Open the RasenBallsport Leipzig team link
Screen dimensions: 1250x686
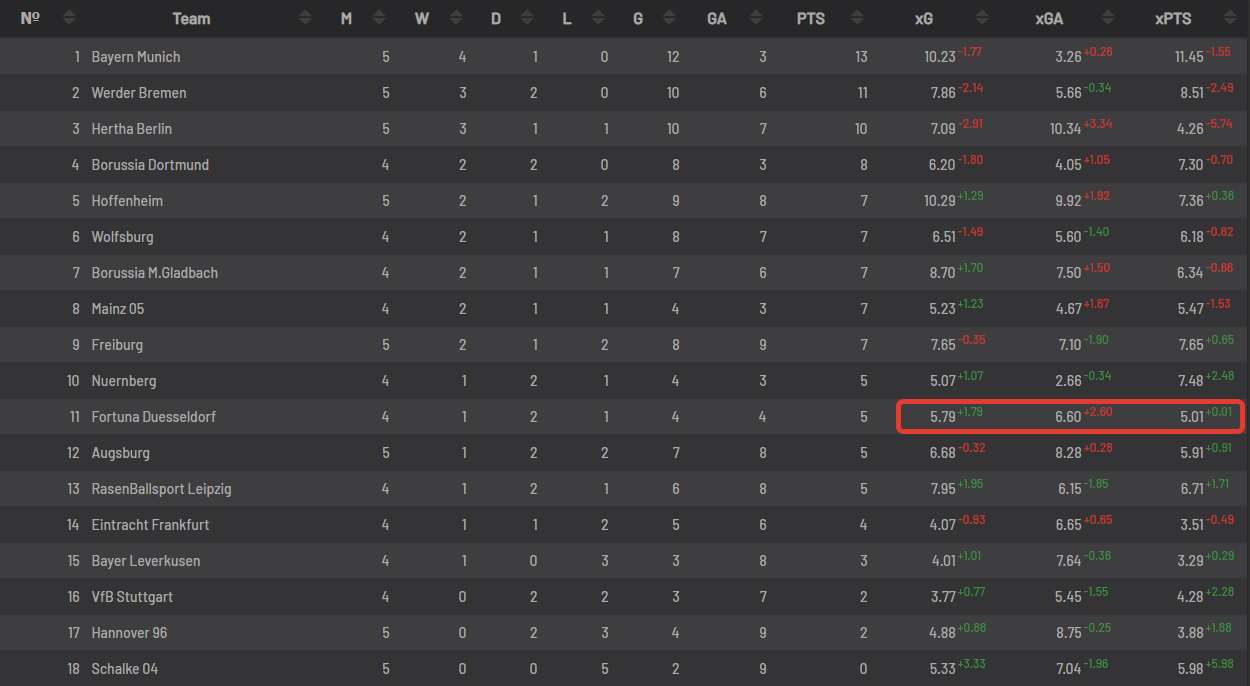pos(161,489)
